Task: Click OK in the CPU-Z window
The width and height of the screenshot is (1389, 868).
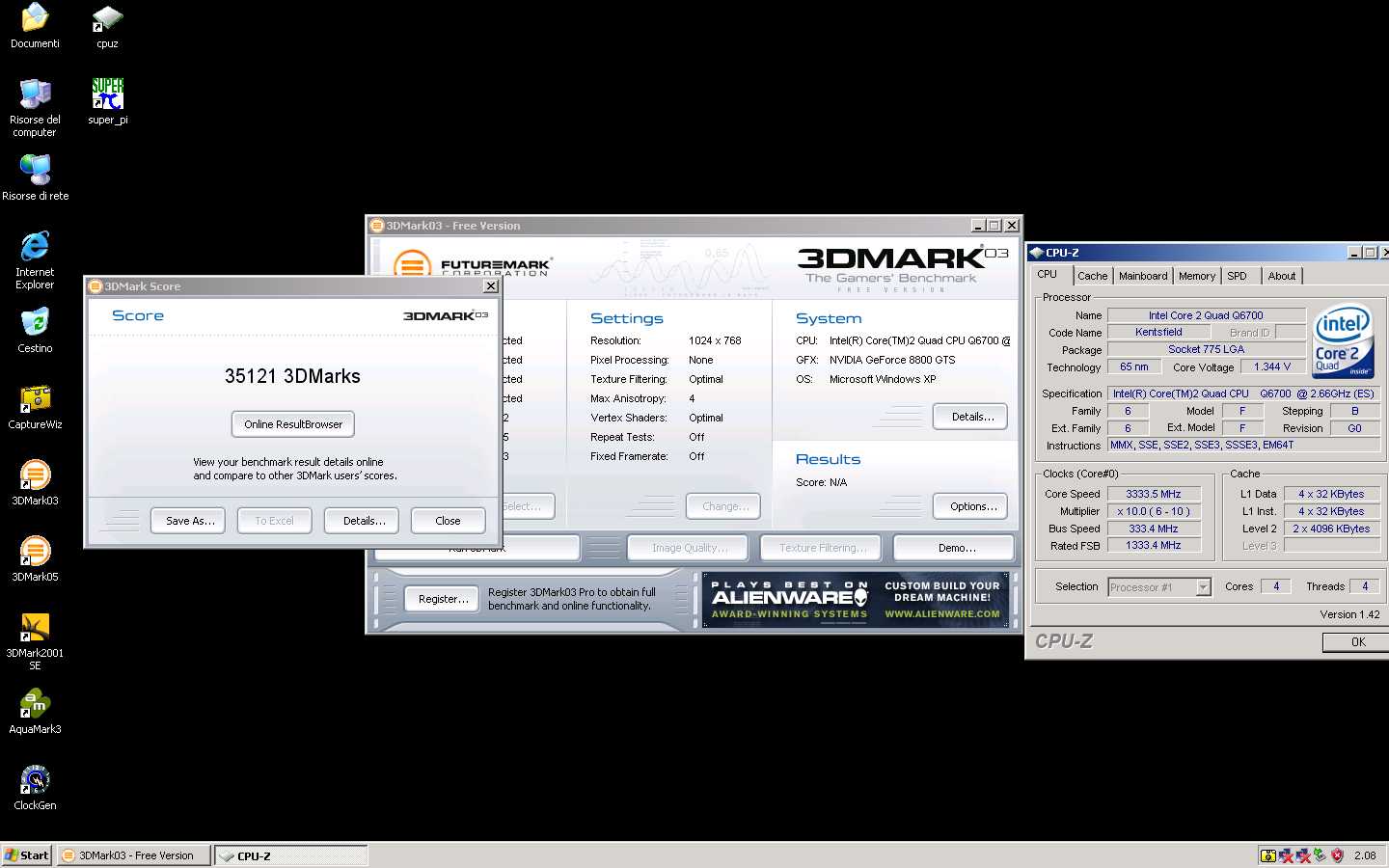Action: pos(1357,642)
